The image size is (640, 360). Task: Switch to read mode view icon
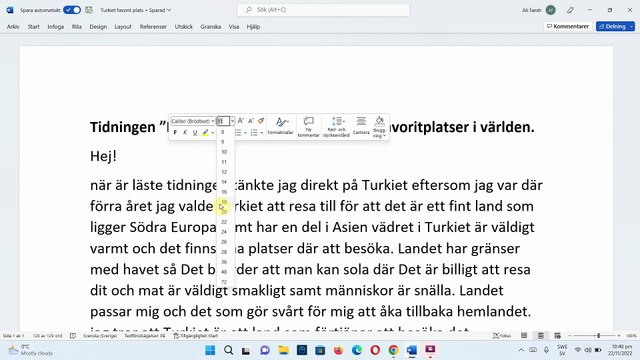[524, 336]
